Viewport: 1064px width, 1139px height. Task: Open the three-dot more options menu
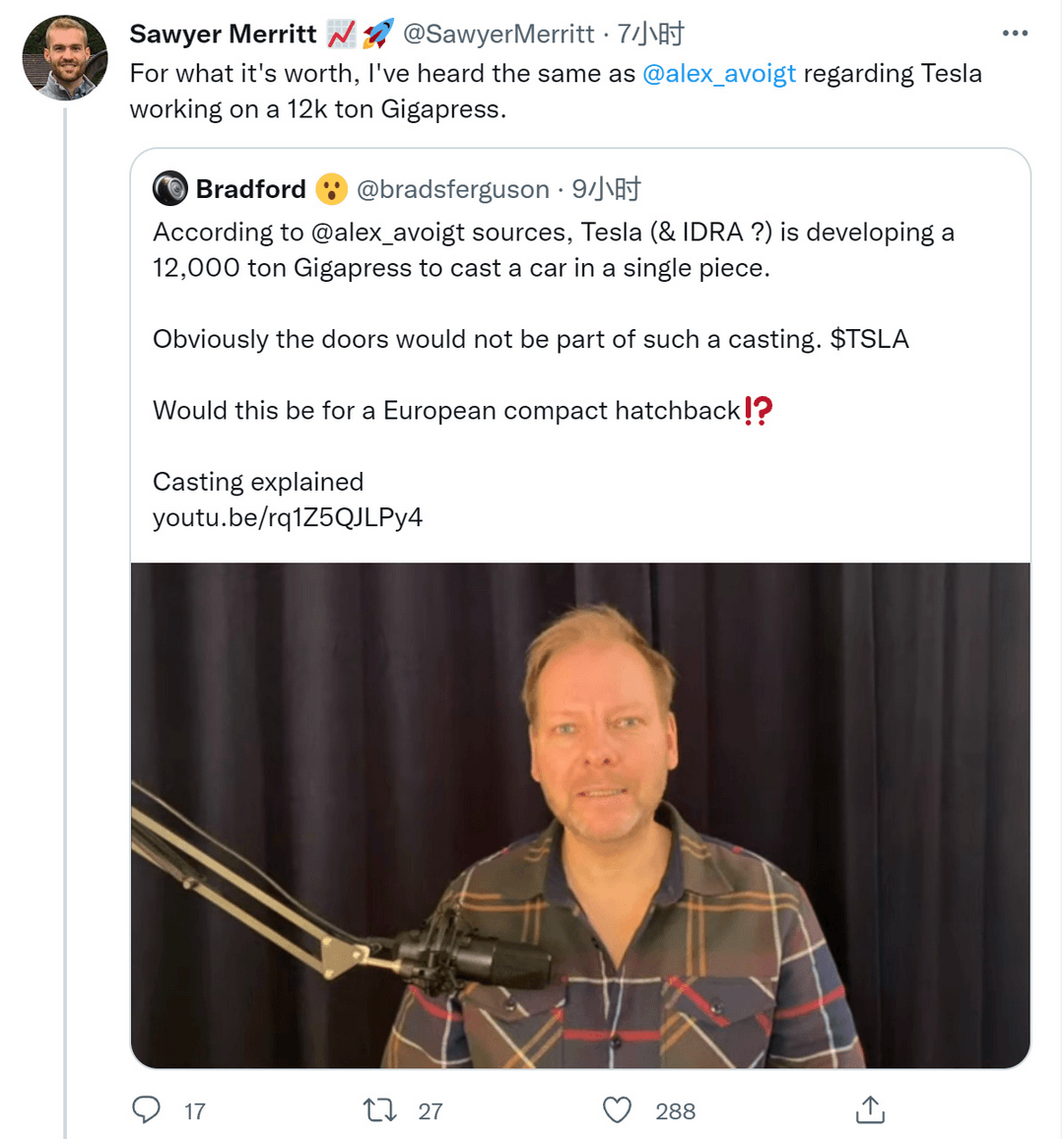pos(1014,33)
